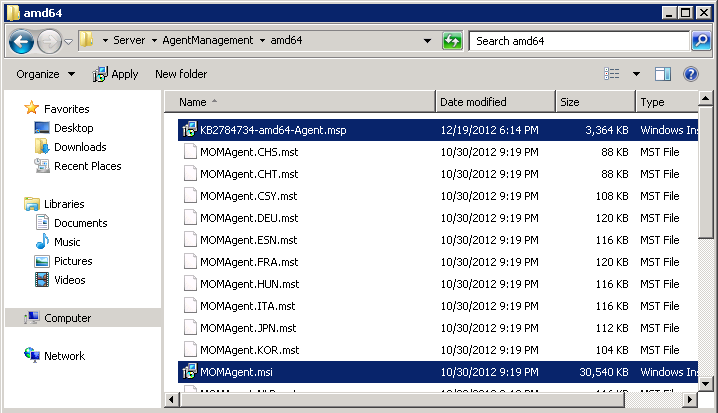Select the KB2784734-amd64-Agent.msp file icon
Viewport: 718px width, 413px height.
click(188, 129)
